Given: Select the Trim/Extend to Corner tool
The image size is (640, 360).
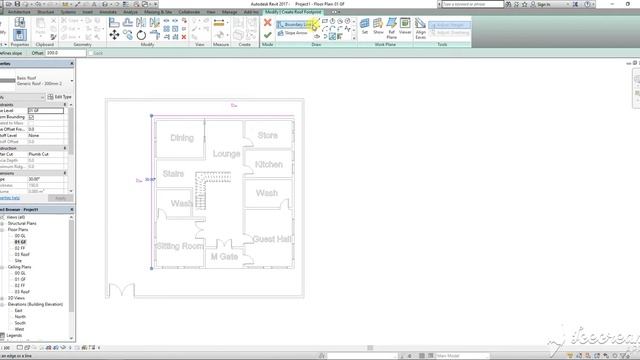Looking at the screenshot, I should (154, 35).
